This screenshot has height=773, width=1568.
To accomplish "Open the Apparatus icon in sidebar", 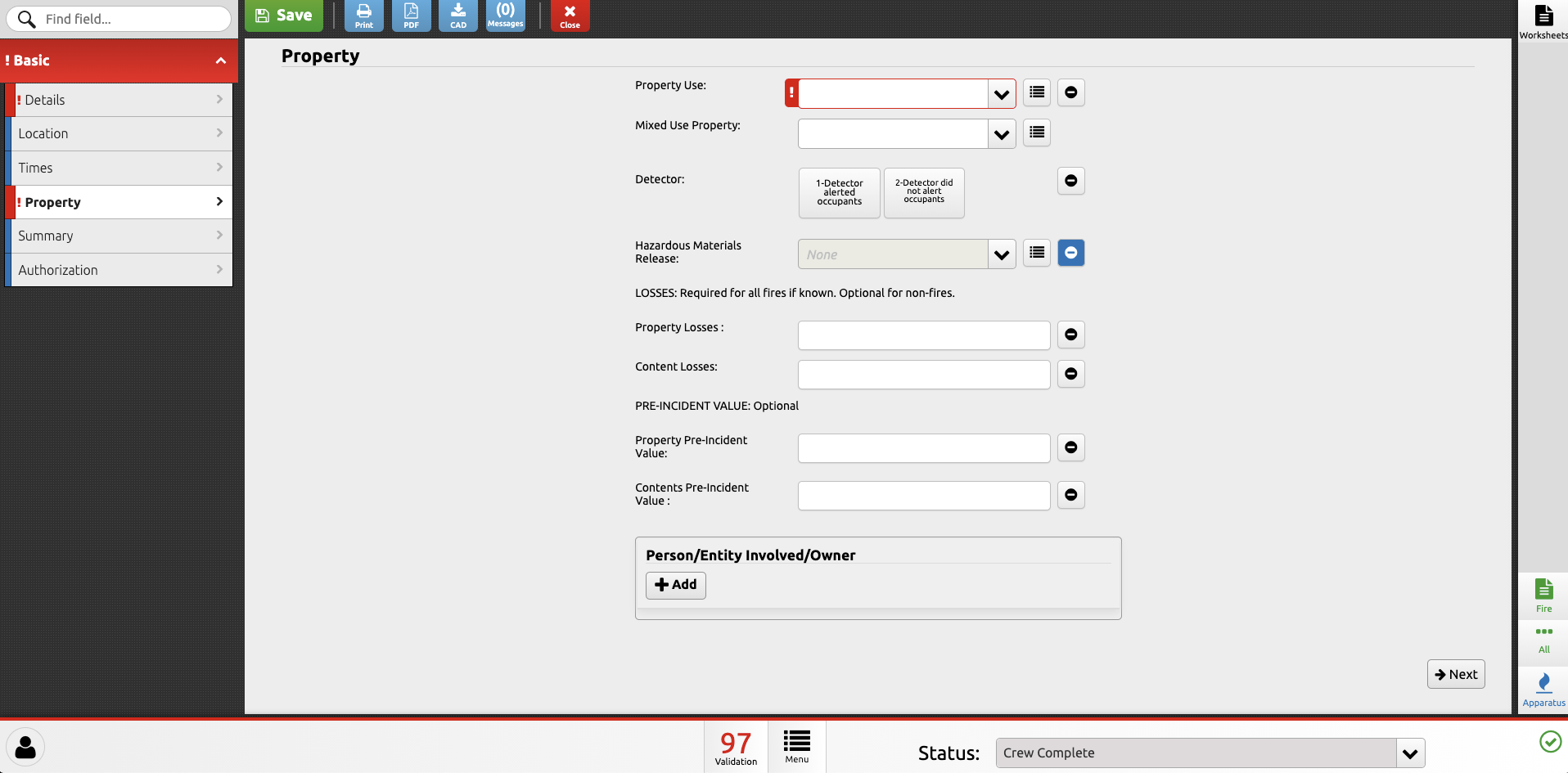I will click(x=1543, y=690).
